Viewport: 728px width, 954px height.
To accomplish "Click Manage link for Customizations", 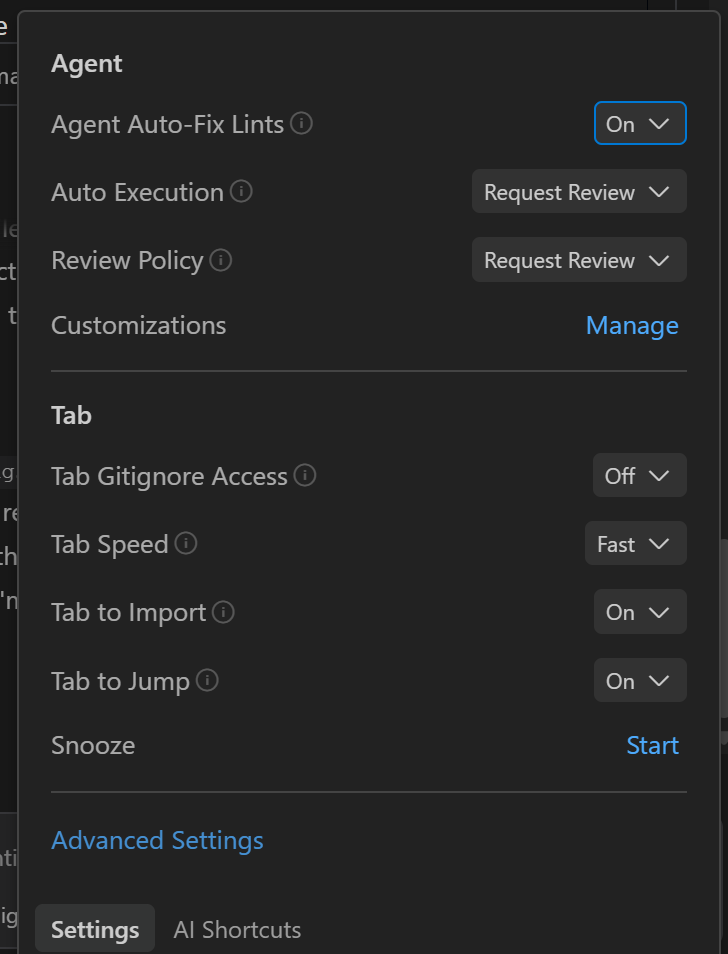I will tap(631, 326).
